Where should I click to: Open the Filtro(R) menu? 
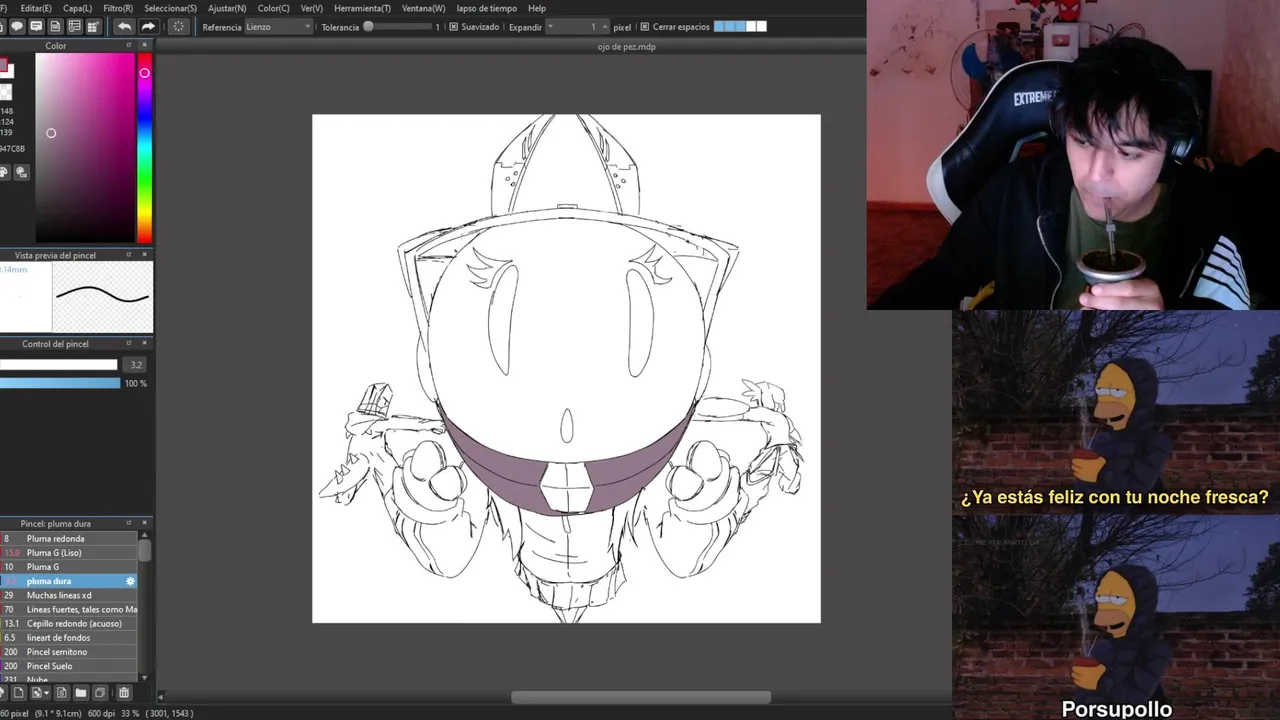pos(118,8)
